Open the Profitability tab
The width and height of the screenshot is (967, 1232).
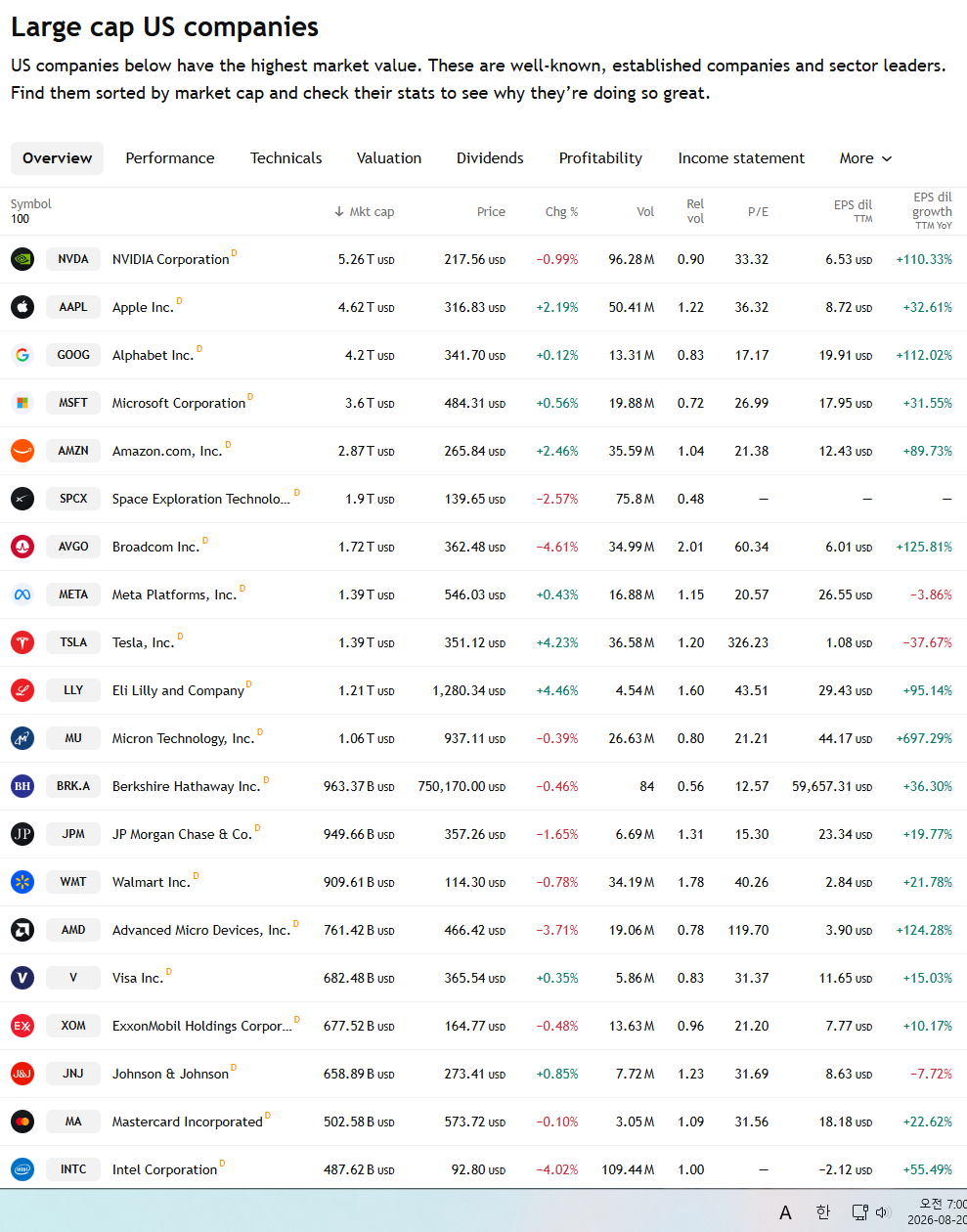600,158
